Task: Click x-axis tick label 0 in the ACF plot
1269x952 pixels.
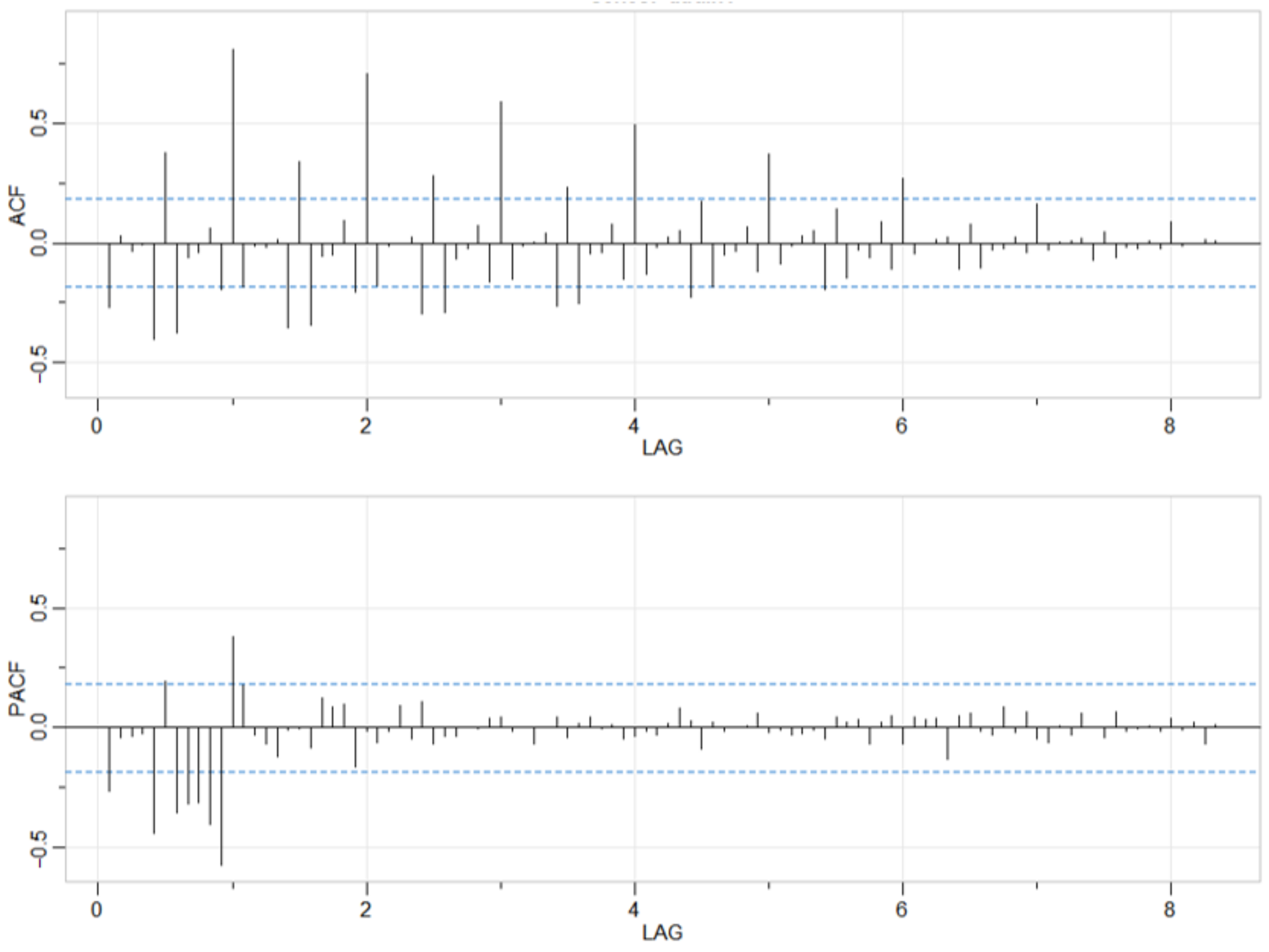Action: (x=96, y=426)
